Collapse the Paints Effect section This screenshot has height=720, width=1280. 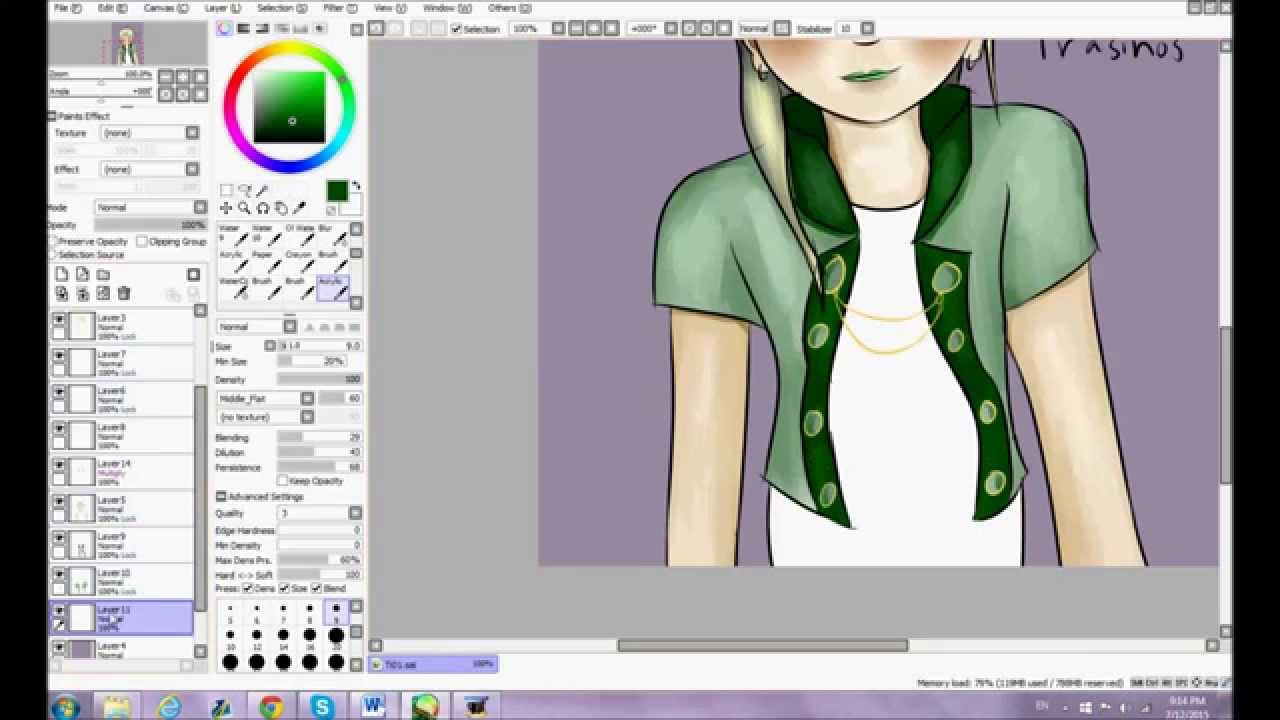(x=52, y=116)
